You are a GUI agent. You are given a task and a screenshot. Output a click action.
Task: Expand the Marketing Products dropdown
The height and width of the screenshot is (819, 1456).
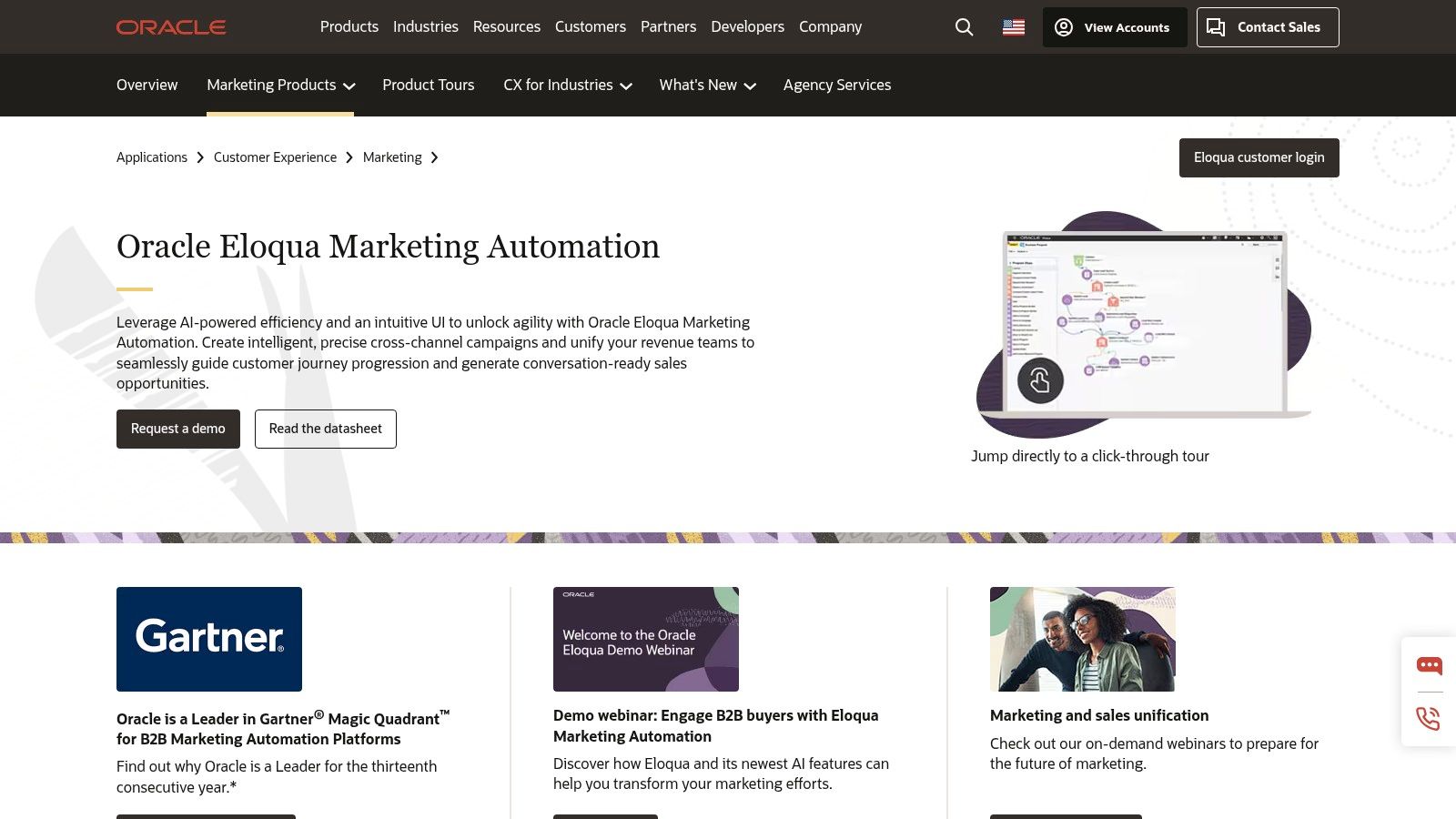[279, 85]
